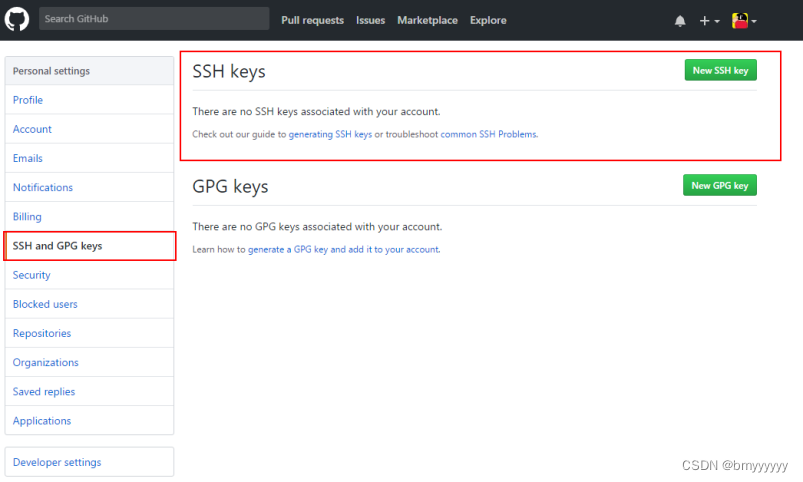Open Issues in top navigation
The image size is (803, 482).
point(370,20)
